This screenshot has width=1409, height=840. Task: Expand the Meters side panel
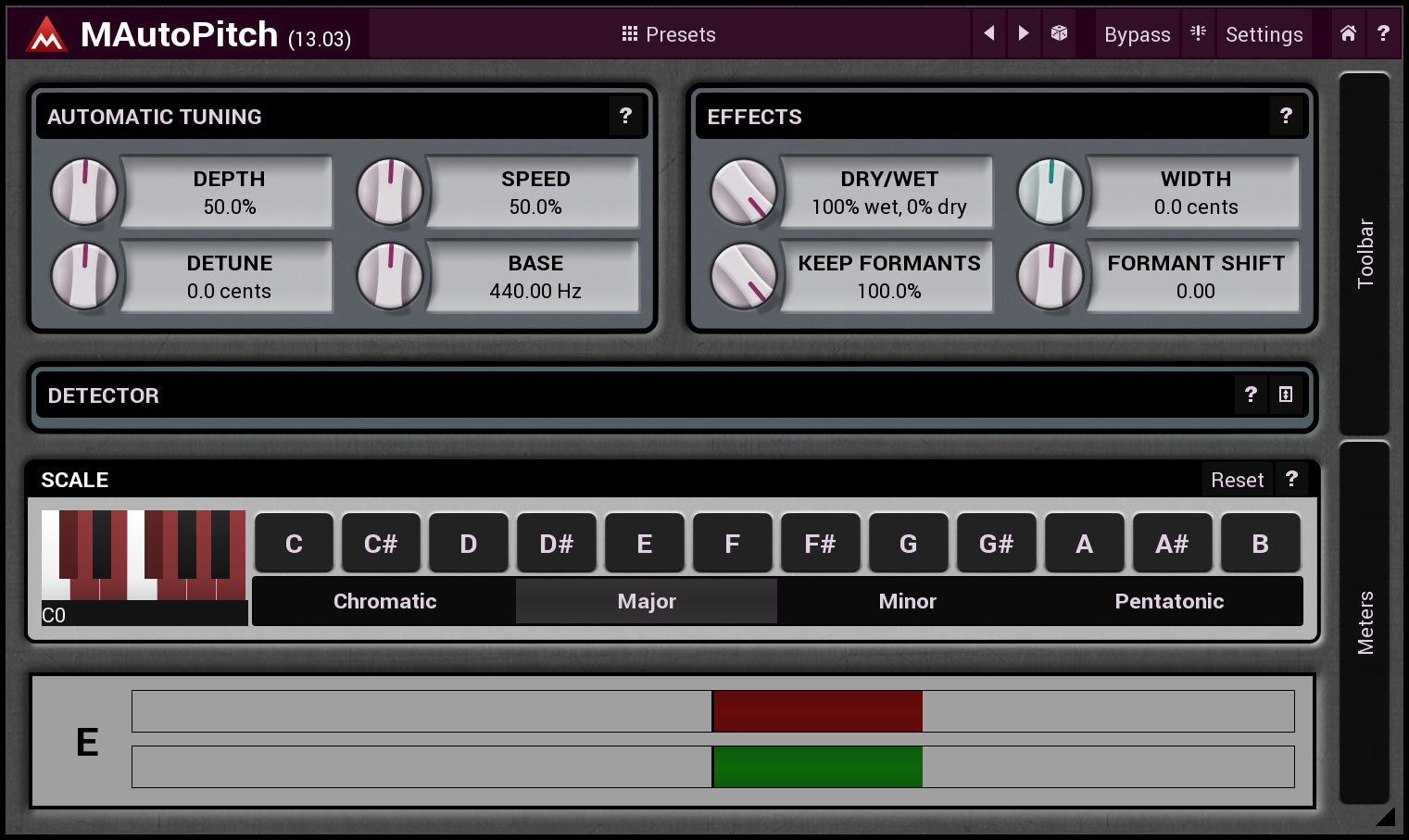1365,622
